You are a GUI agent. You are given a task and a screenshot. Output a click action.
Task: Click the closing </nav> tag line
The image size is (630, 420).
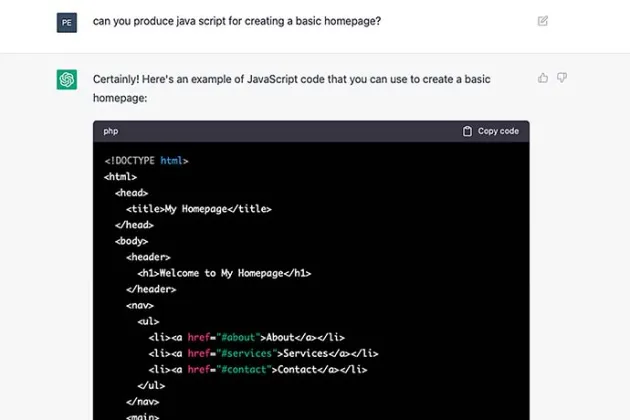click(143, 402)
